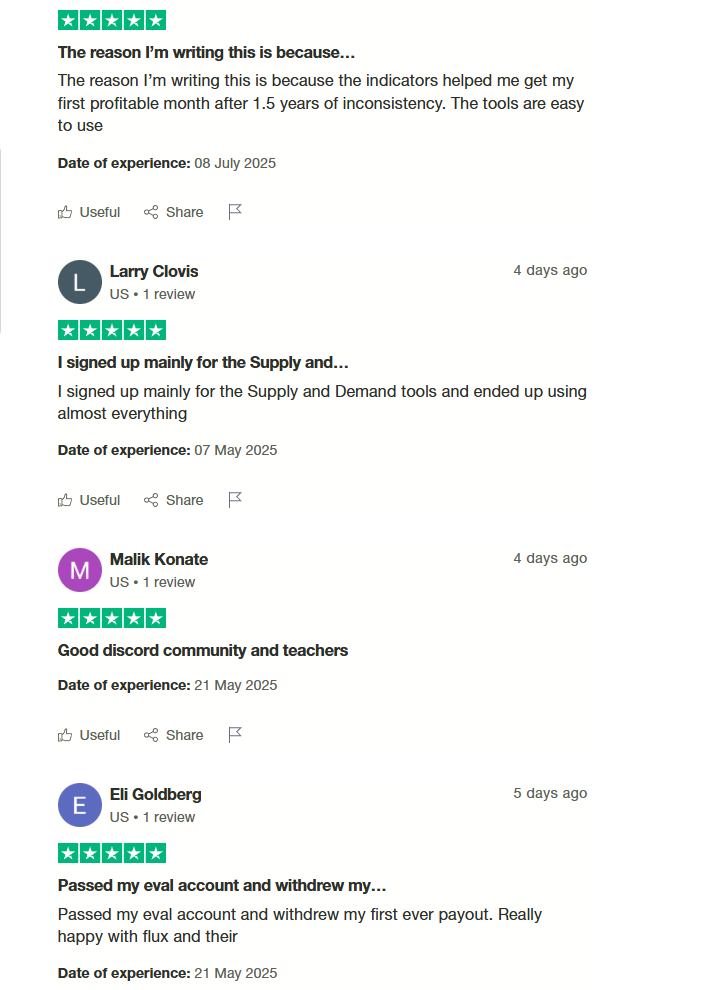This screenshot has width=721, height=990.
Task: Report Malik Konate's review with the flag
Action: [235, 734]
